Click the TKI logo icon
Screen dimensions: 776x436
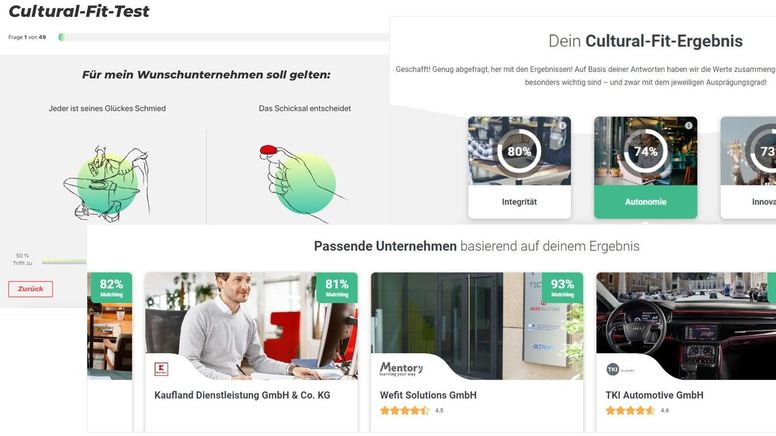(x=613, y=369)
